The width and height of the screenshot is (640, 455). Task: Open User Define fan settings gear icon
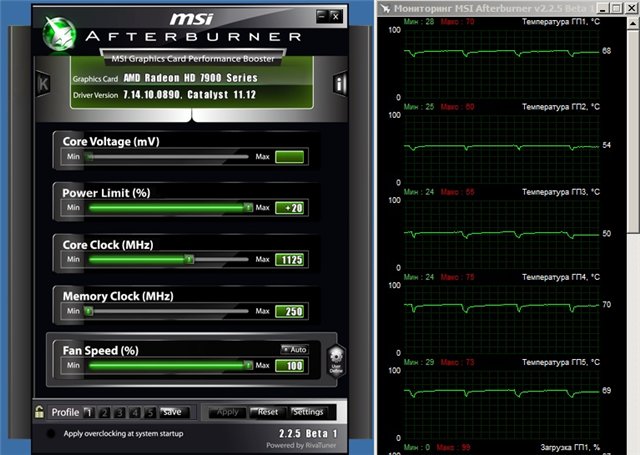coord(336,360)
